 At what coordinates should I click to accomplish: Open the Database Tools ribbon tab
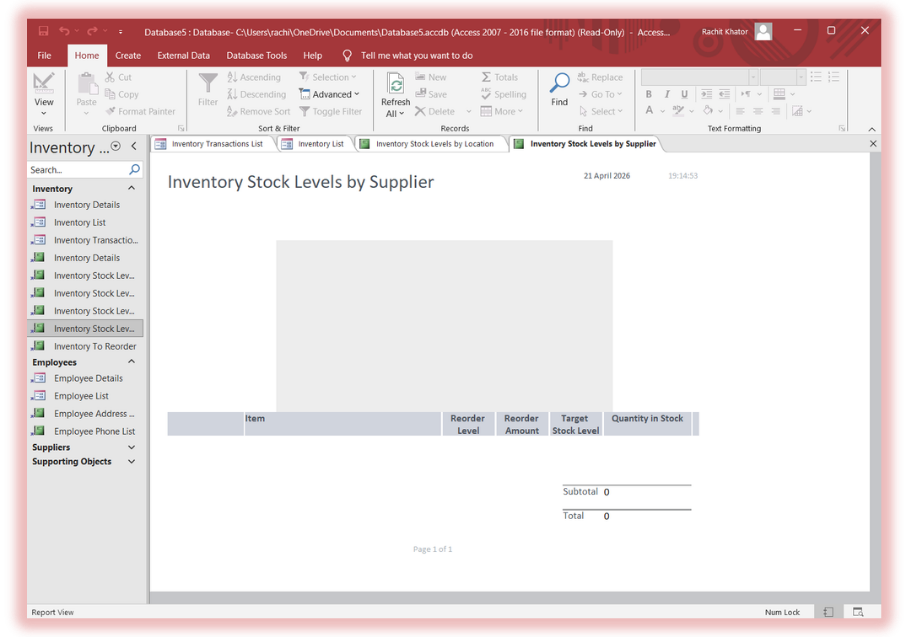coord(256,56)
